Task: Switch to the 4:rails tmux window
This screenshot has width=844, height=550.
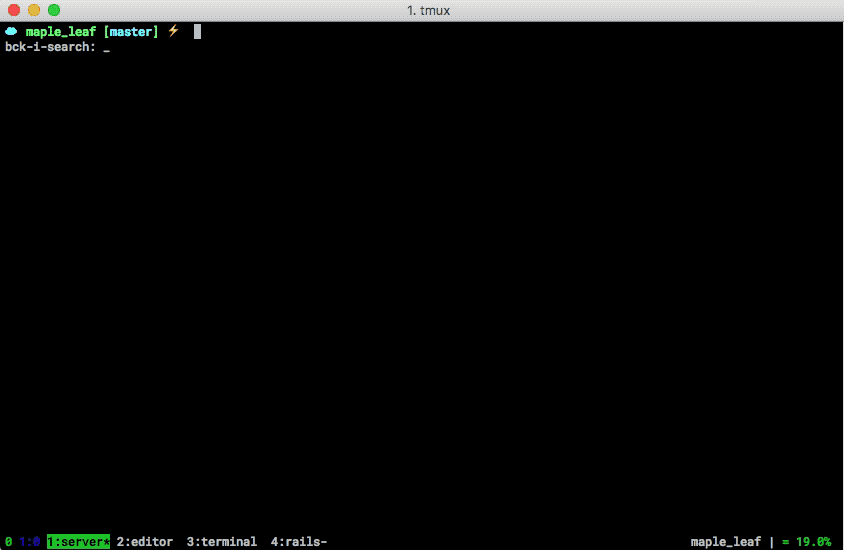Action: pos(299,541)
